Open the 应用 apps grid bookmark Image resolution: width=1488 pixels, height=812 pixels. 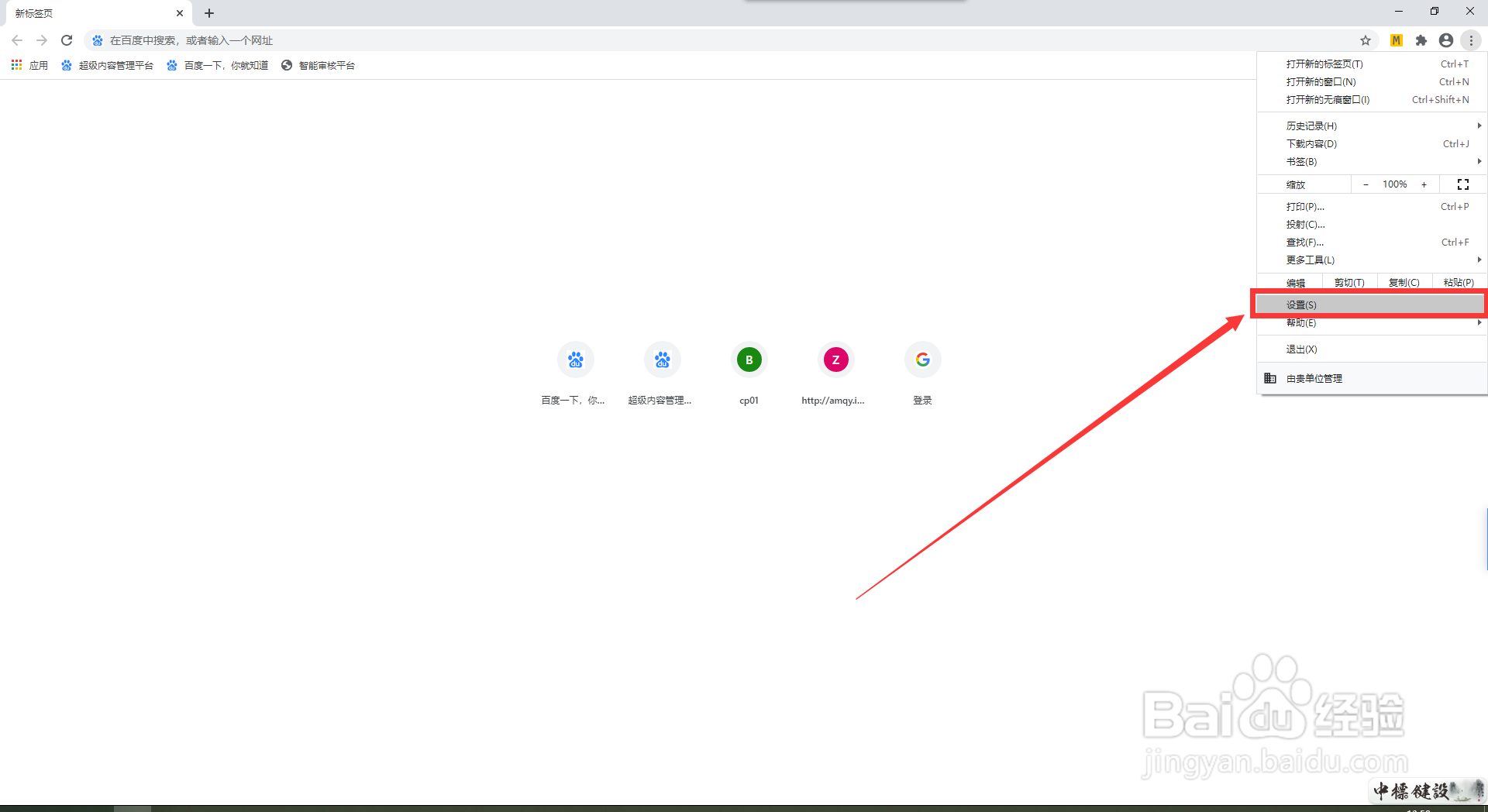tap(29, 65)
